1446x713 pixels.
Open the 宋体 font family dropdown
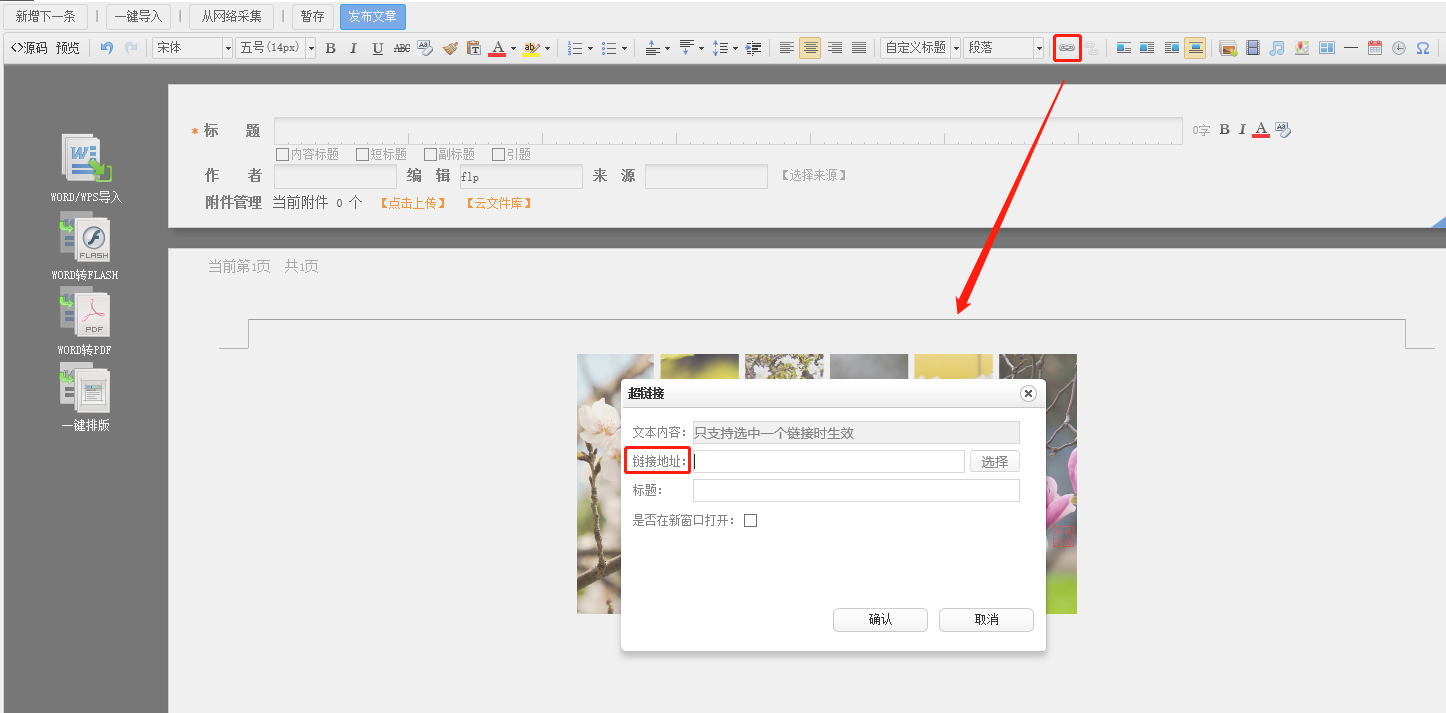(192, 48)
